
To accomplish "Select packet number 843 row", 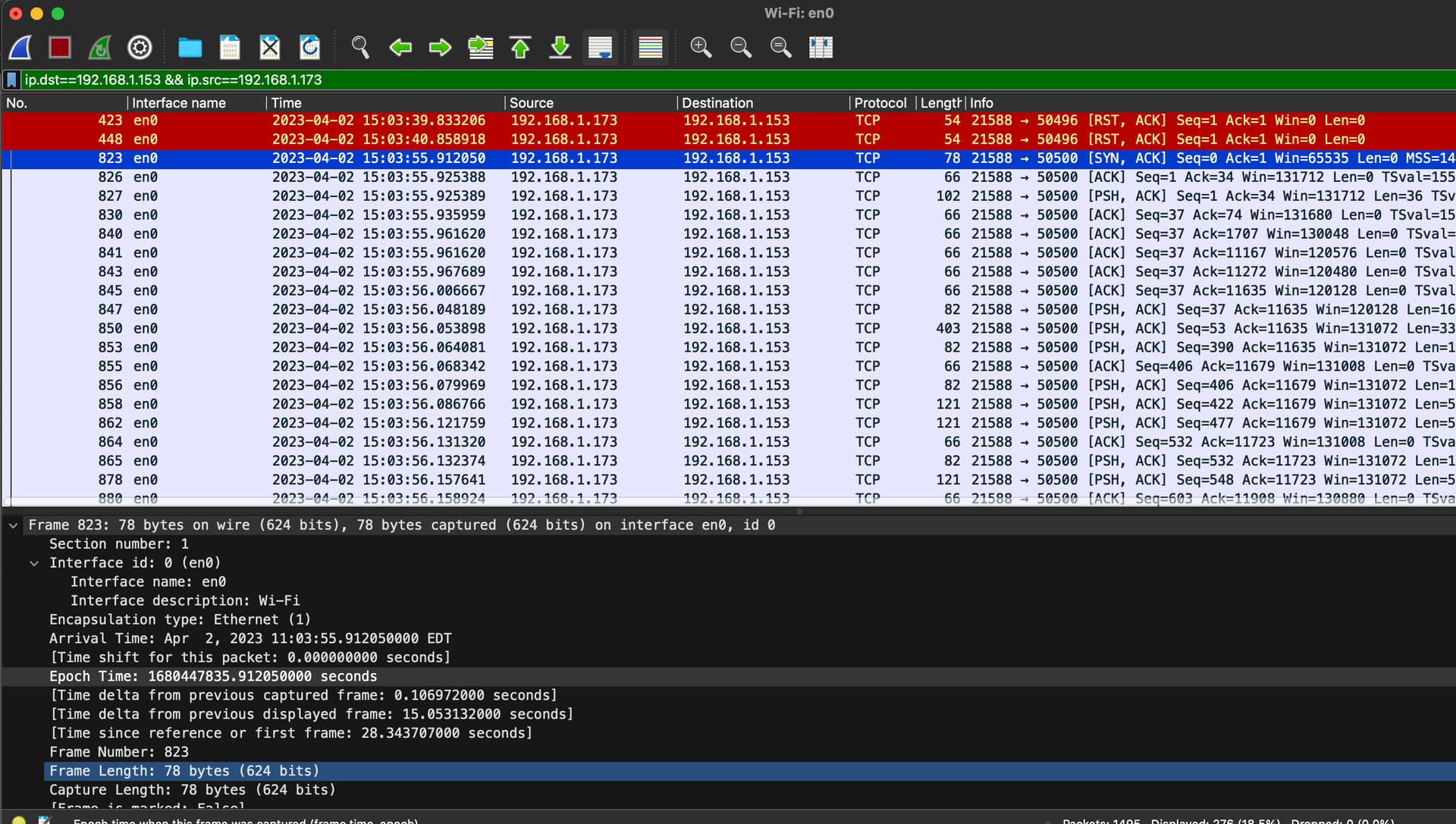I will 728,272.
